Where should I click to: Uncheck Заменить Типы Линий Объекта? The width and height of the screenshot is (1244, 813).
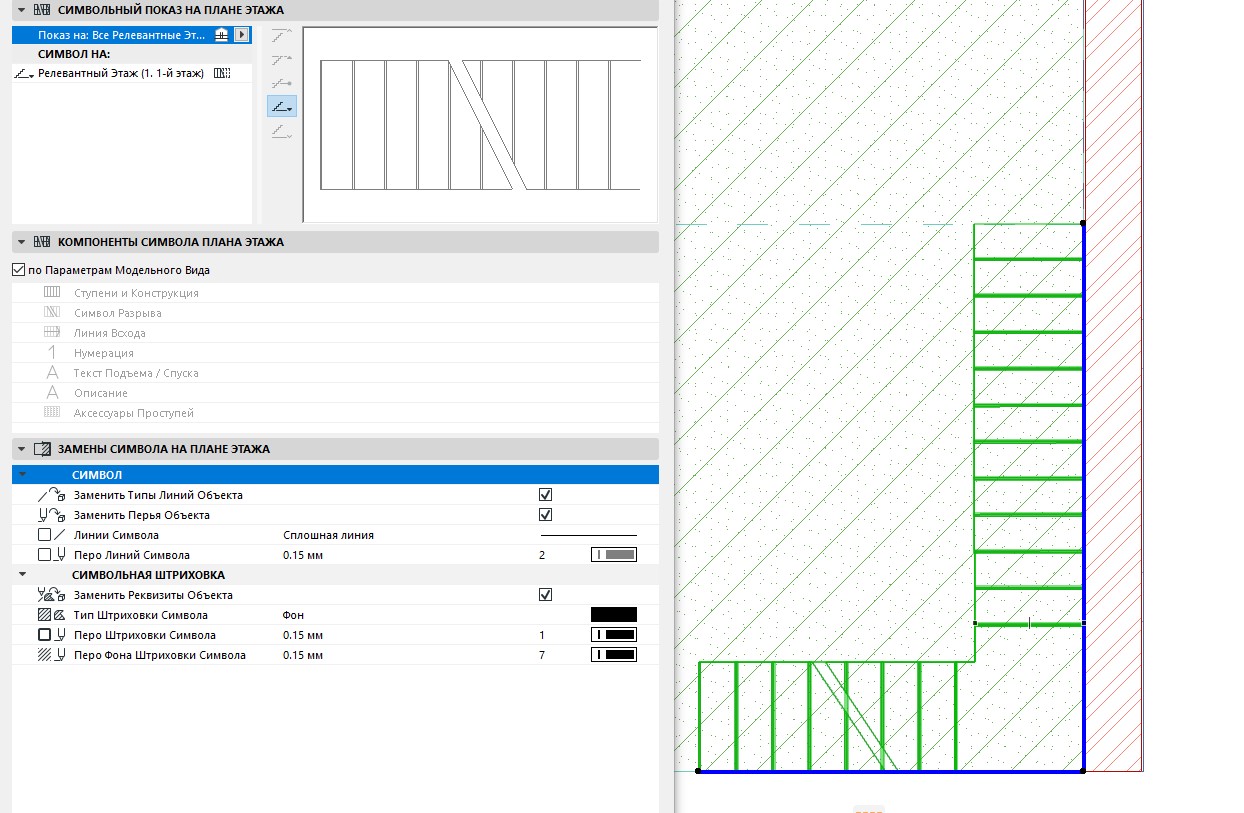click(545, 495)
